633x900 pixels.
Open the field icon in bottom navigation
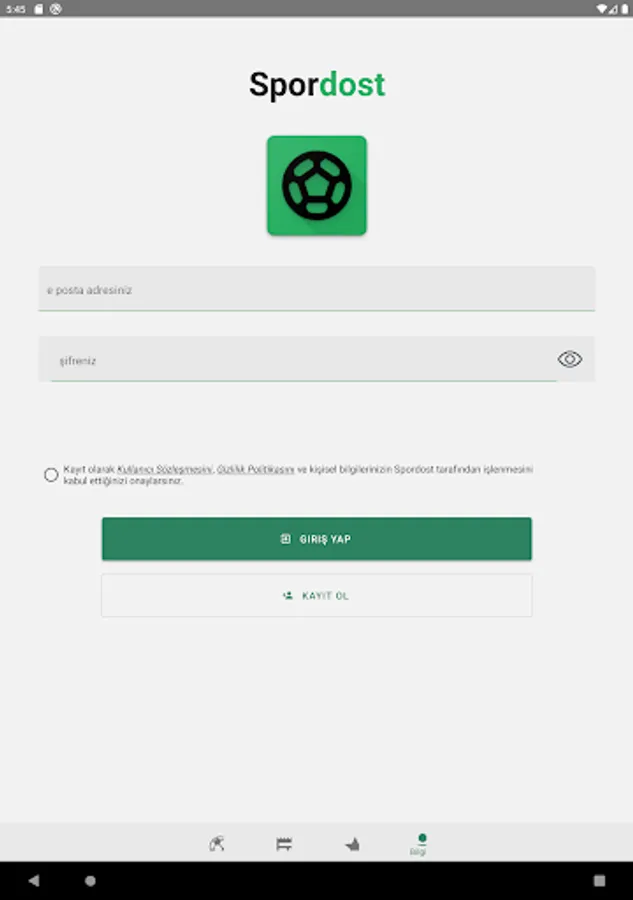(x=284, y=844)
